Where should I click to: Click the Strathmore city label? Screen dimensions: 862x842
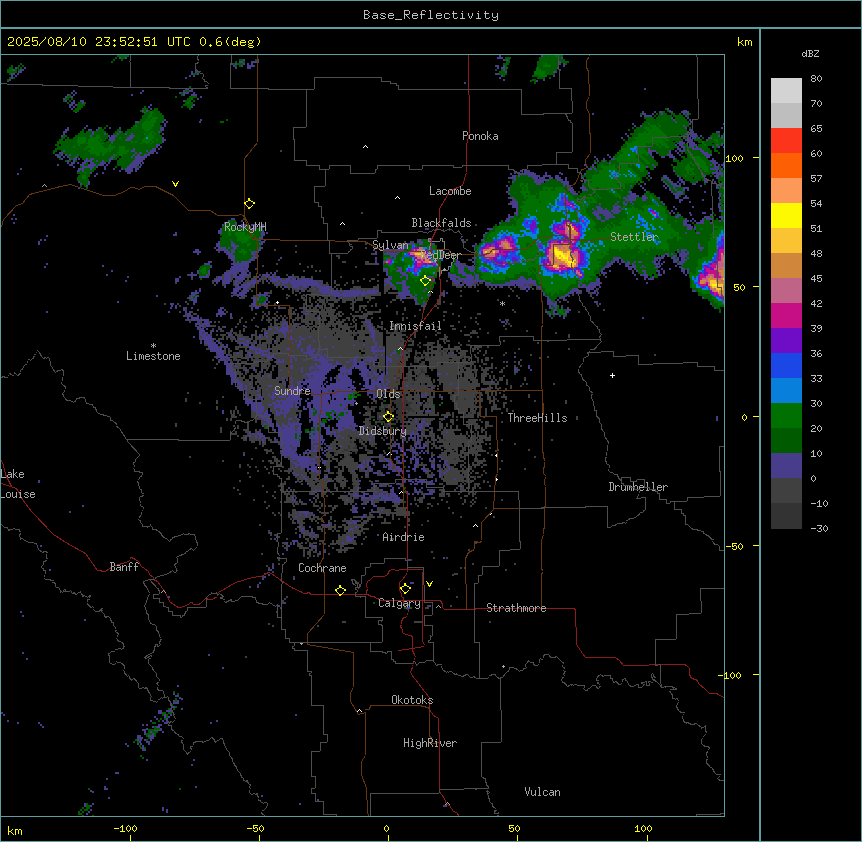(x=516, y=608)
